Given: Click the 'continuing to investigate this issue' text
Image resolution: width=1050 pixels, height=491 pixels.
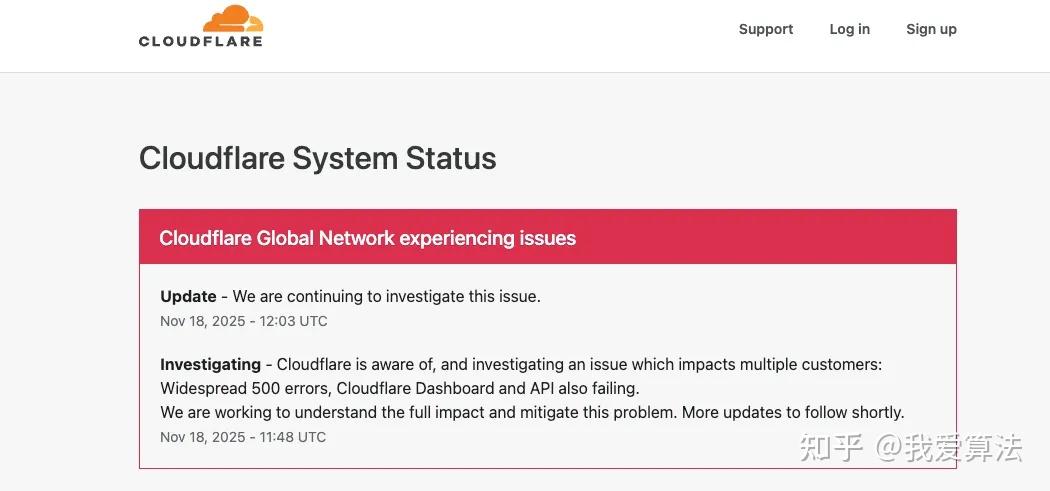Looking at the screenshot, I should (400, 296).
